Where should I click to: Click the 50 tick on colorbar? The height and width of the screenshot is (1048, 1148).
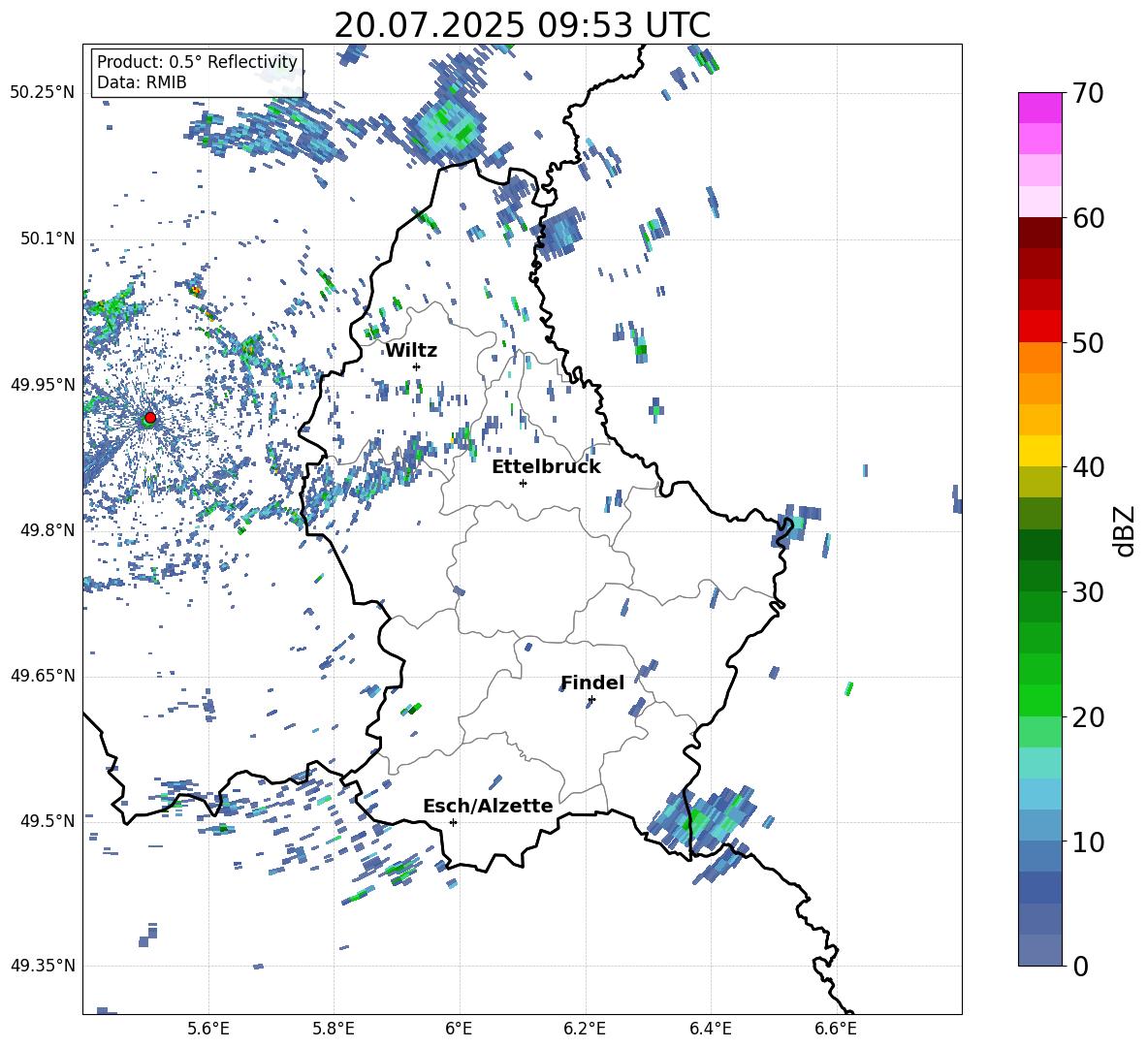click(x=1088, y=342)
